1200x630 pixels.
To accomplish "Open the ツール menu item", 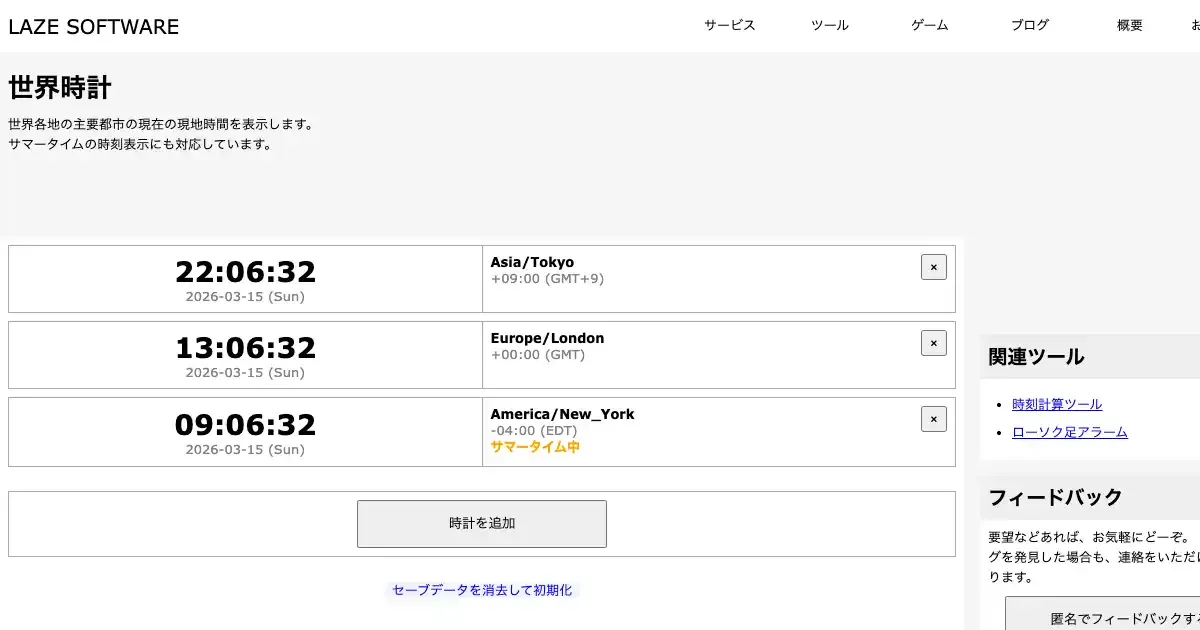I will click(829, 26).
